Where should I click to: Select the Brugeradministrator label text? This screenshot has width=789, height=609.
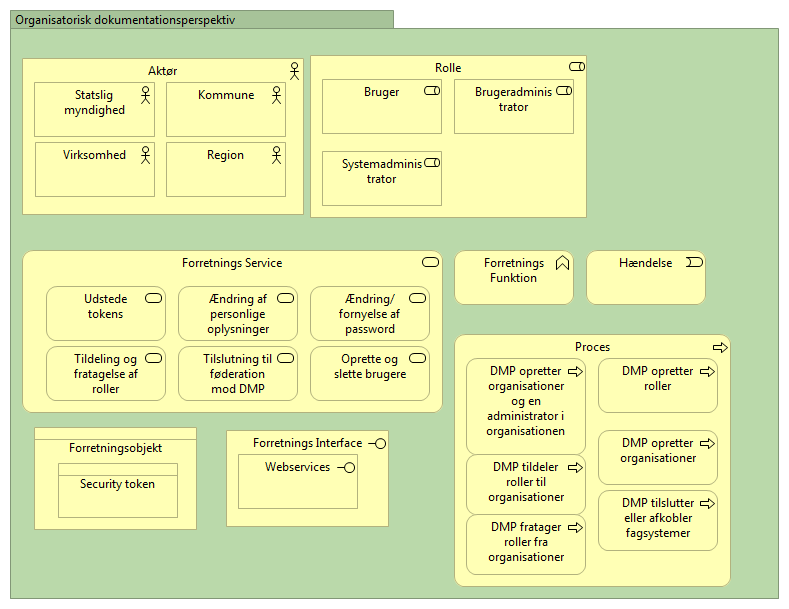click(513, 99)
